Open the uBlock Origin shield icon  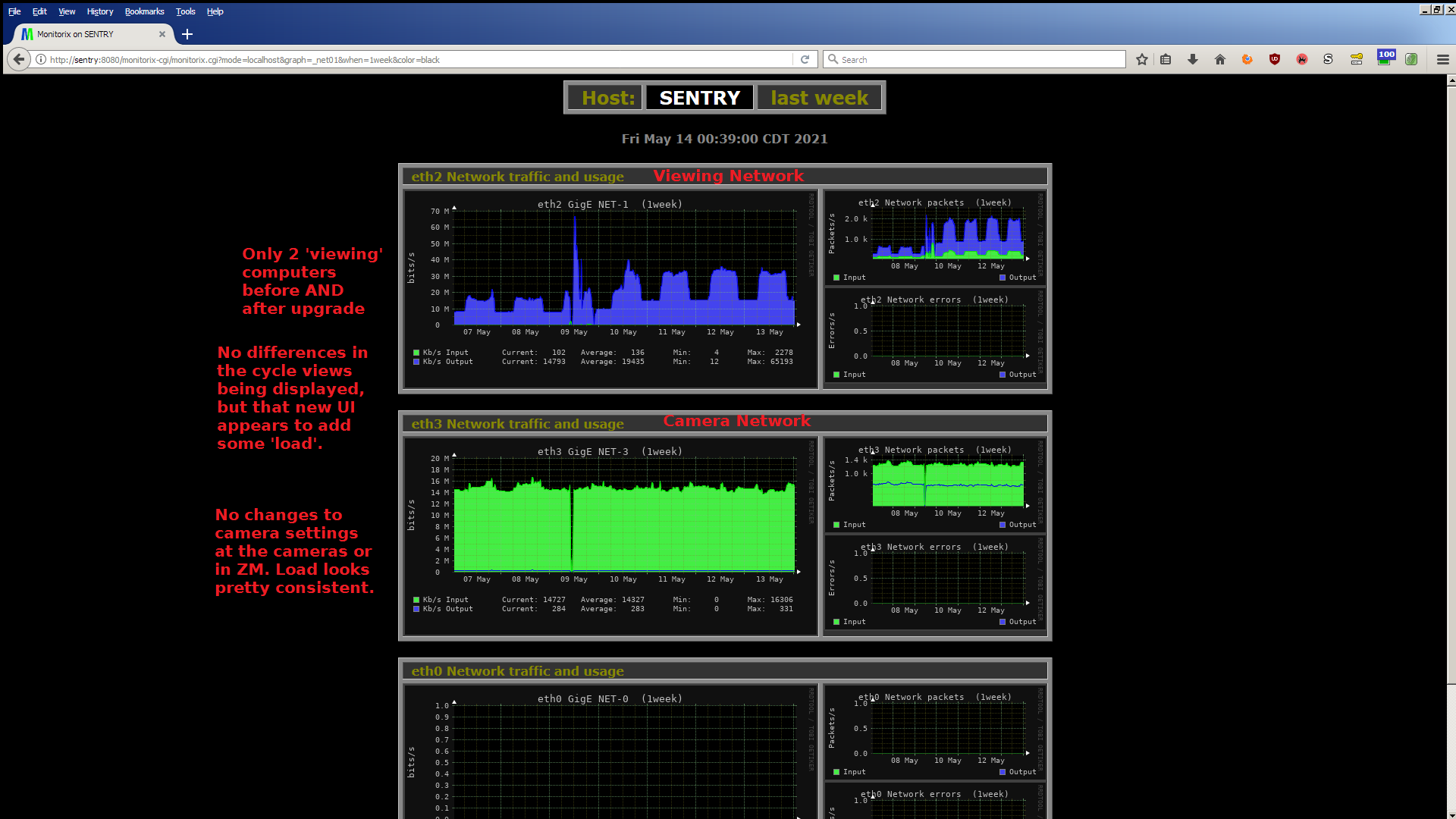coord(1275,59)
